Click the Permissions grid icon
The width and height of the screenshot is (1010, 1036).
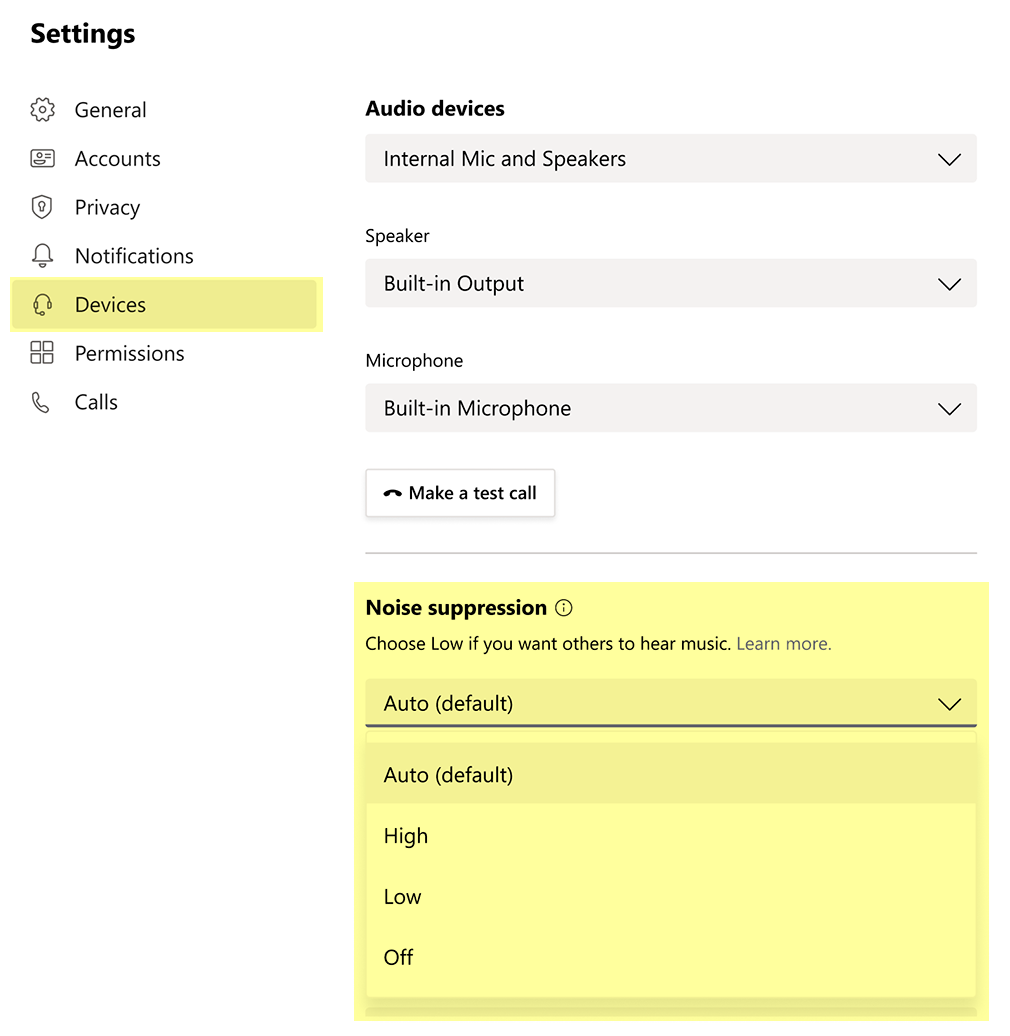click(x=42, y=353)
